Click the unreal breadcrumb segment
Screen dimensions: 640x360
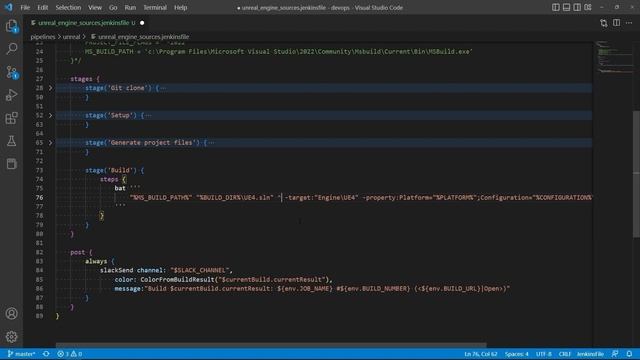click(71, 36)
